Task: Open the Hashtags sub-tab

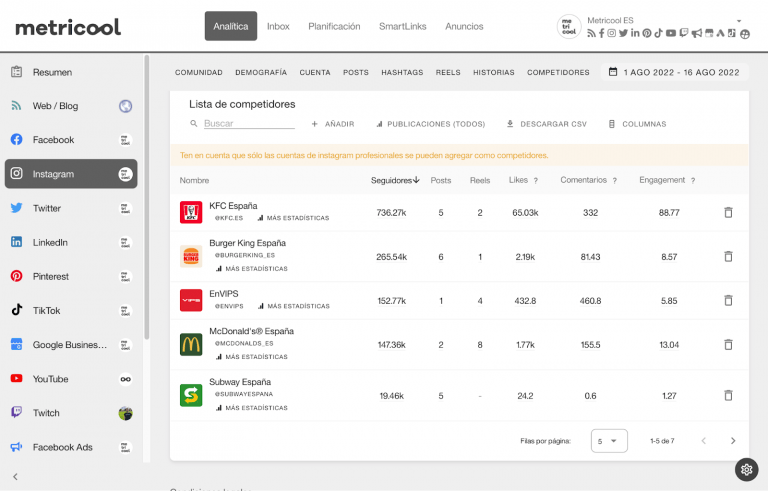Action: pyautogui.click(x=402, y=72)
